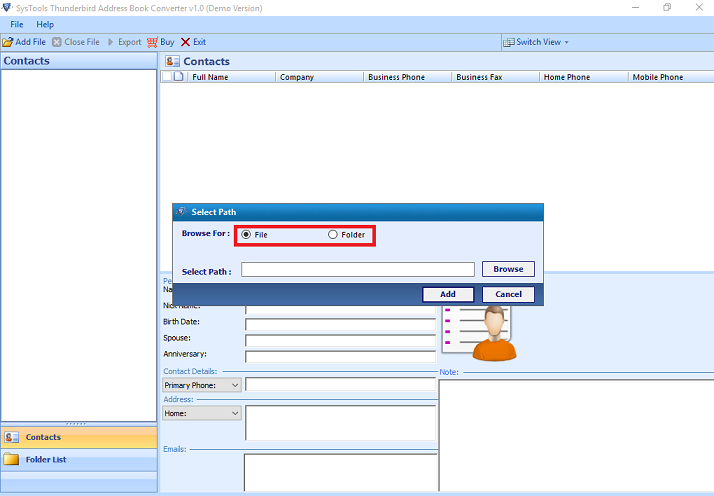Click the Export toolbar button
Viewport: 714px width, 496px height.
click(x=124, y=42)
